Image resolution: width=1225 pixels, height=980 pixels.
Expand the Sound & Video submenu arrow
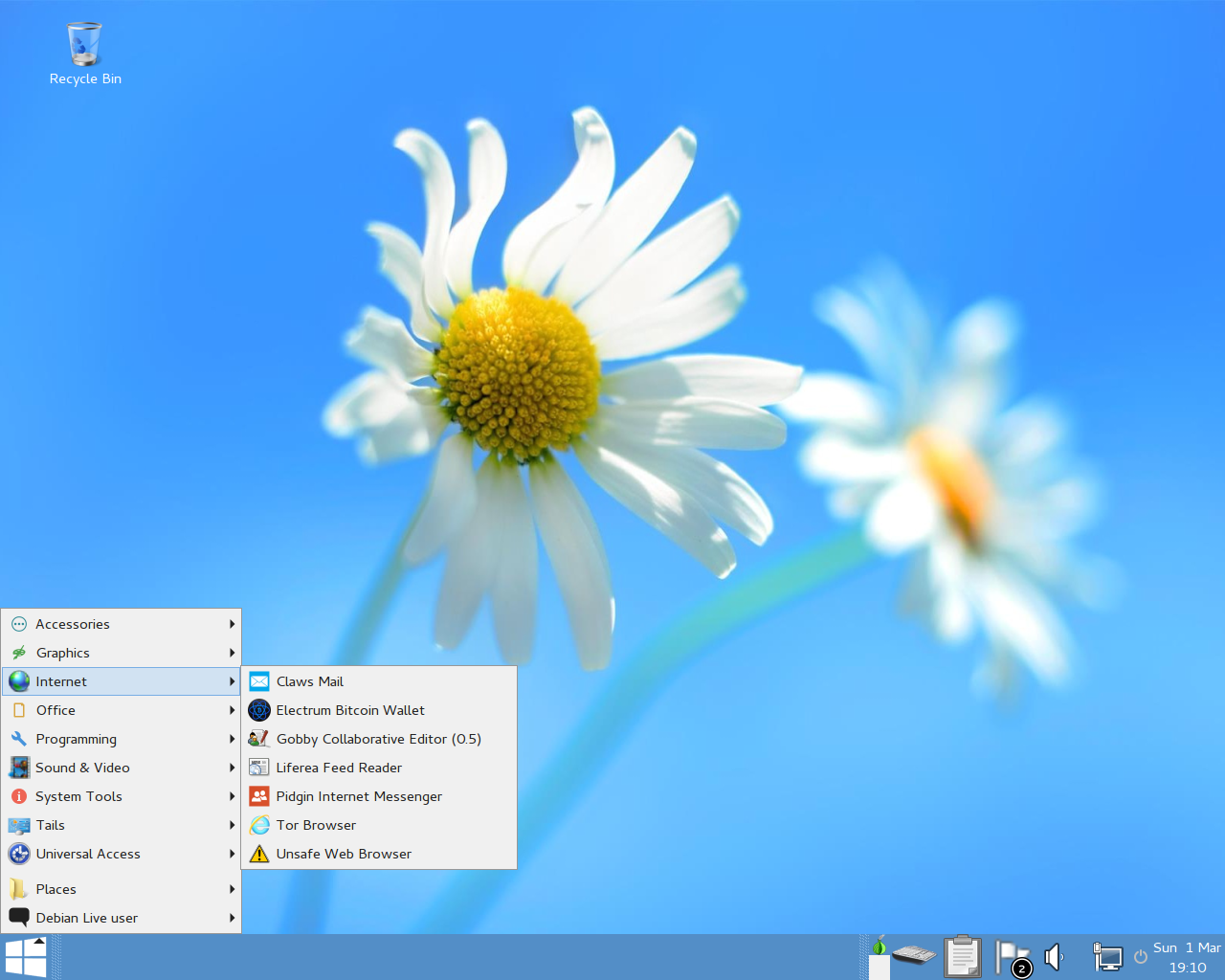[x=232, y=768]
